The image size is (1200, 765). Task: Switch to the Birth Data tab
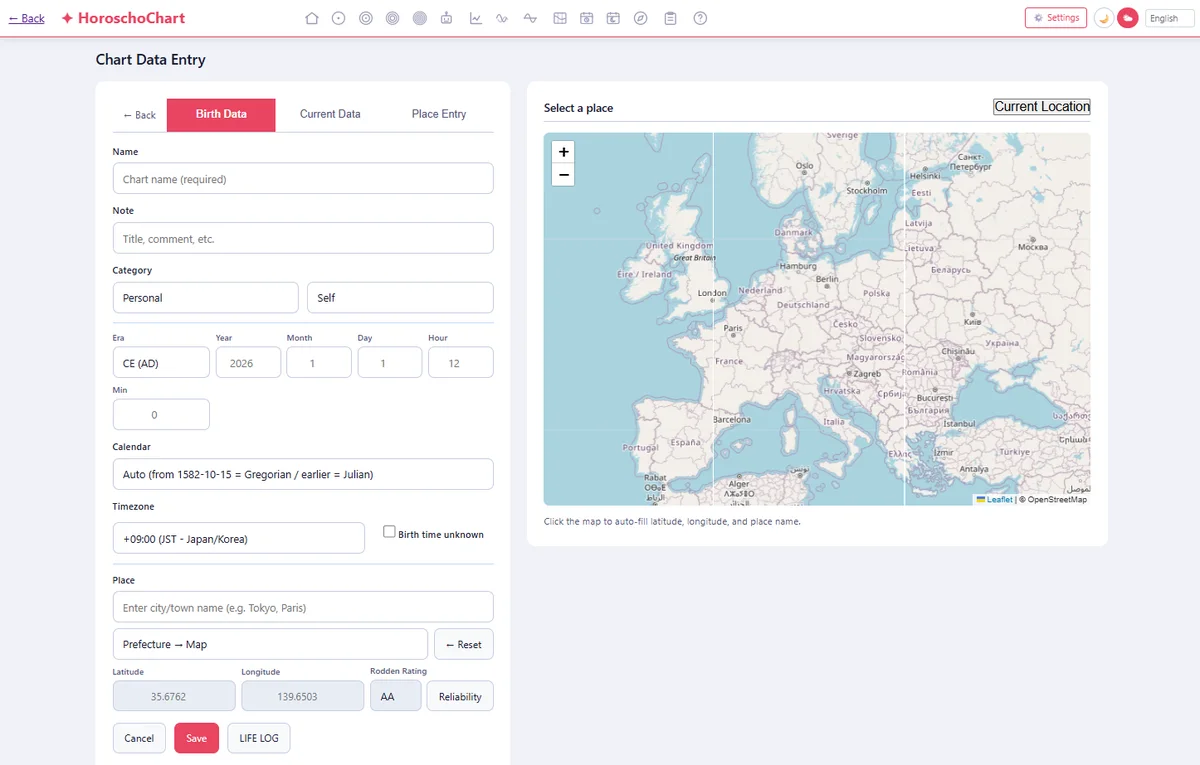[x=221, y=115]
